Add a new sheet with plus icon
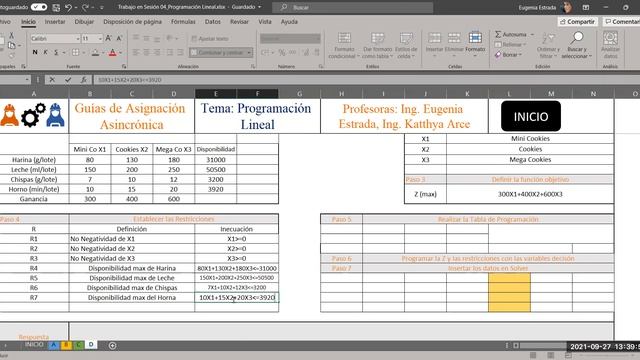640x360 pixels. tap(112, 346)
